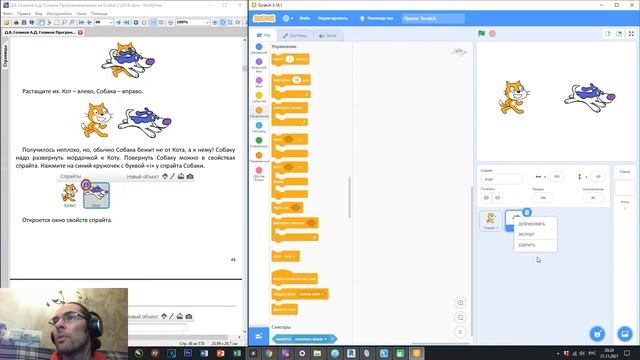Click the dog sprite on the stage
The image size is (640, 360).
click(x=590, y=97)
